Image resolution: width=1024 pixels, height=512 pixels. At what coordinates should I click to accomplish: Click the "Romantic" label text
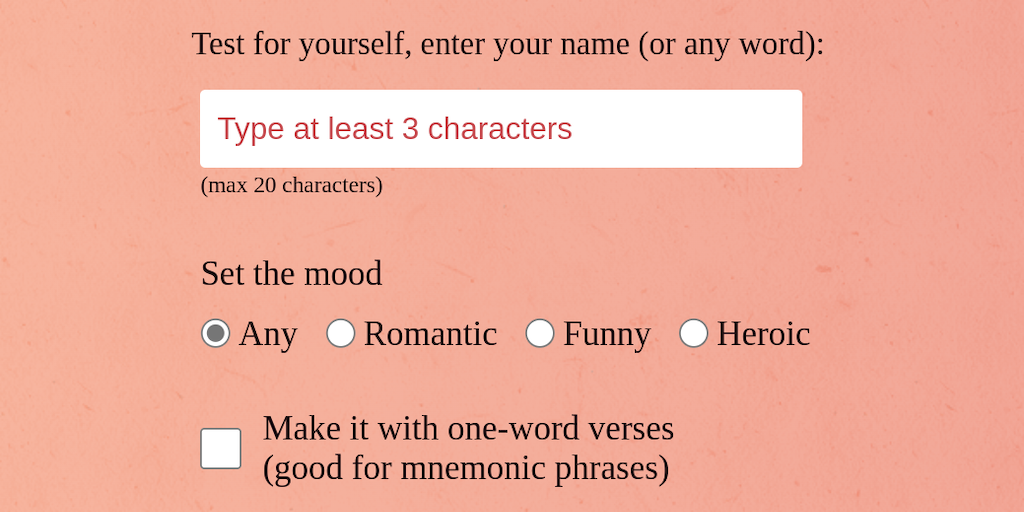coord(430,334)
